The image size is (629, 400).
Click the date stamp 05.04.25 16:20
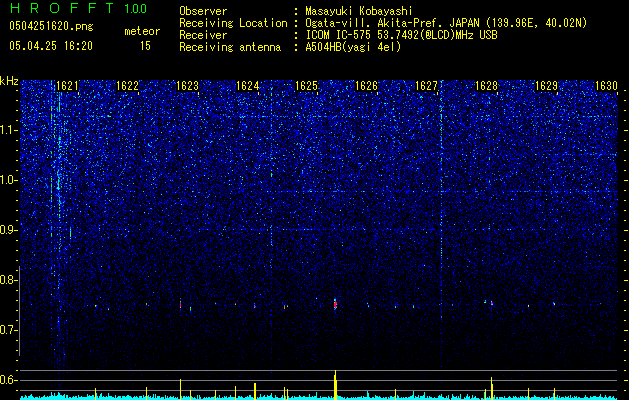(51, 46)
